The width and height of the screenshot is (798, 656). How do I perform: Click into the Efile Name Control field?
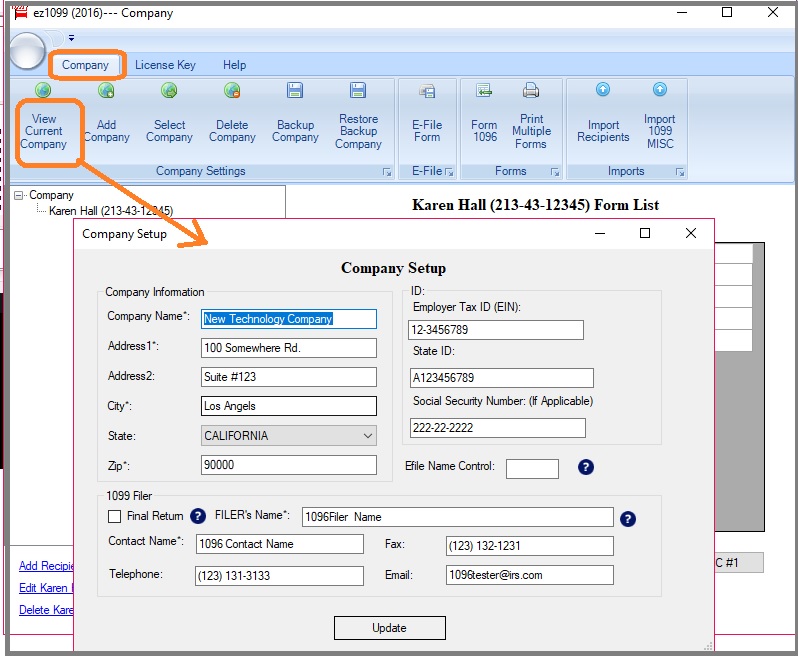(x=532, y=468)
